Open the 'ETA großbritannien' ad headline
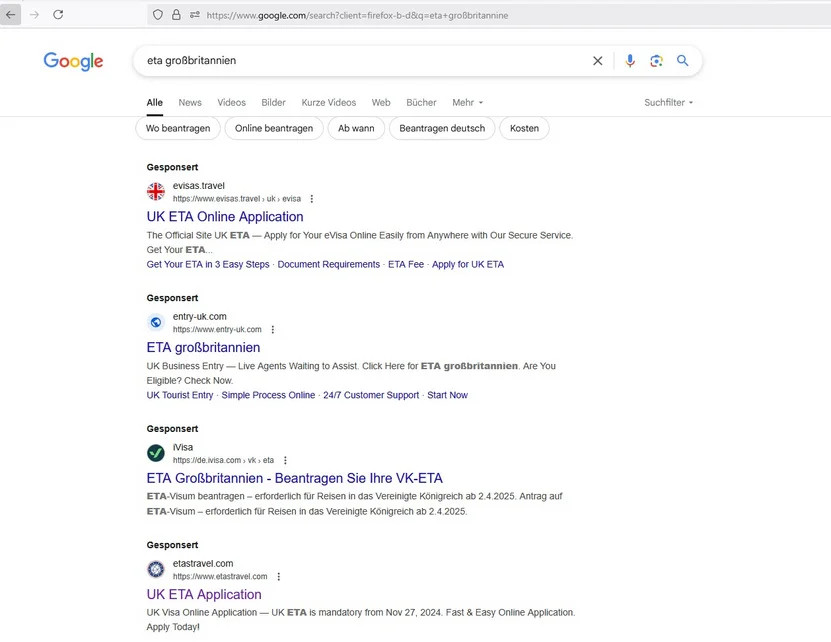This screenshot has height=642, width=831. [x=204, y=347]
